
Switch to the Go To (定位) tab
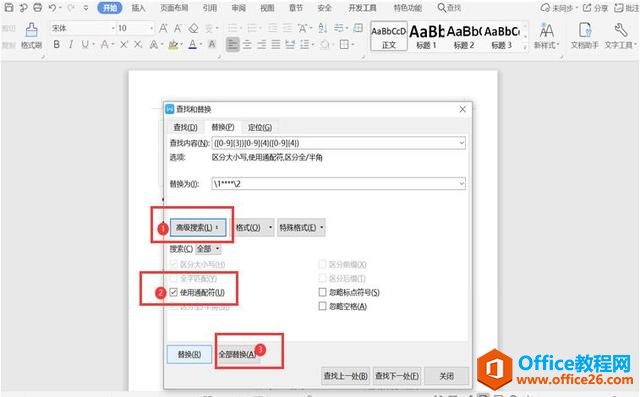260,127
